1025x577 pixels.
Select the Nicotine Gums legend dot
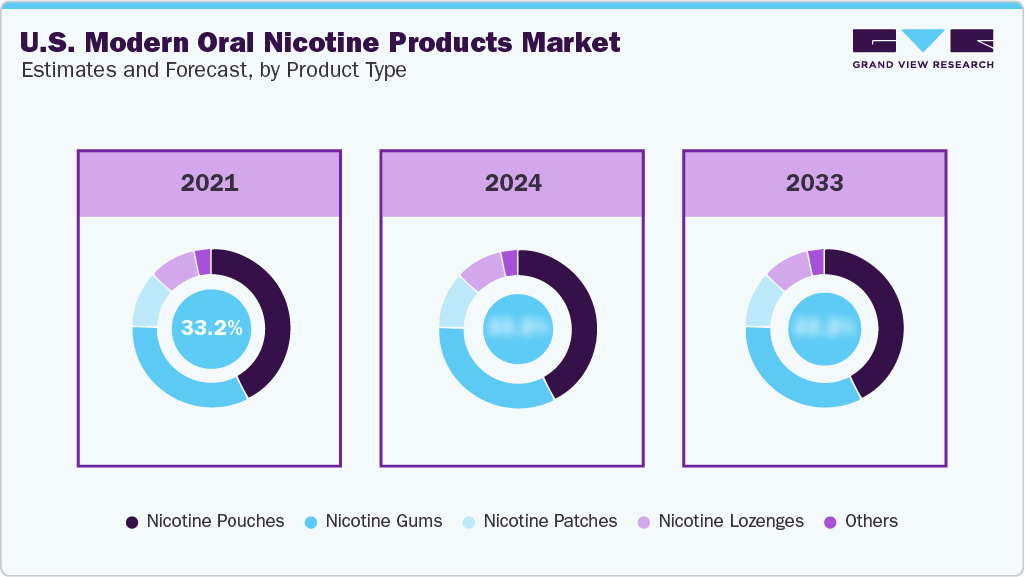point(310,521)
